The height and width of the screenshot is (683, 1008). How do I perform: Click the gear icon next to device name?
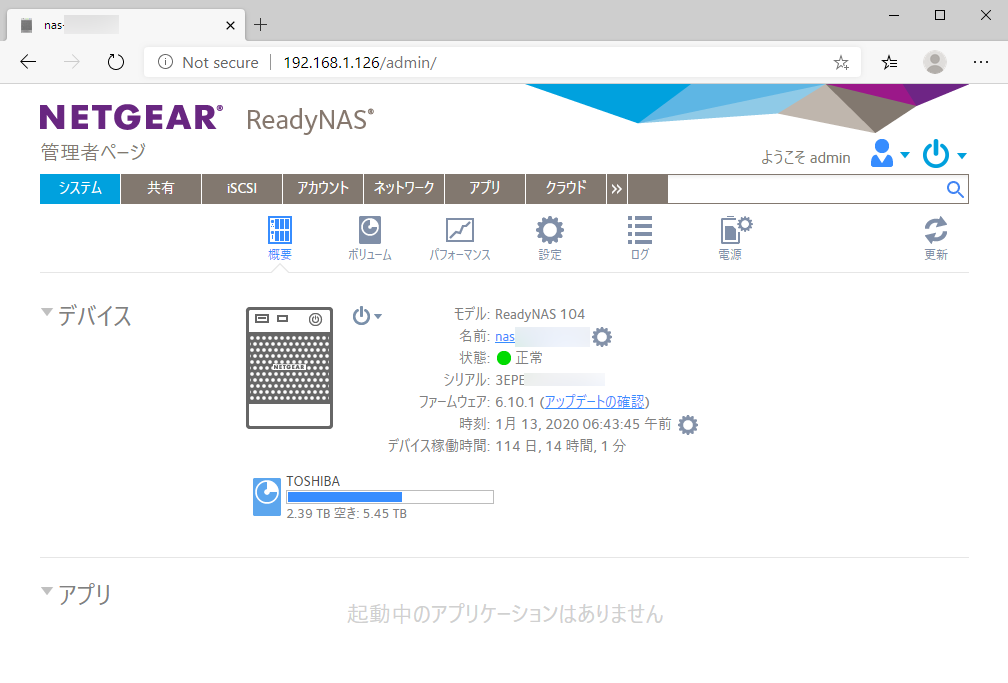(602, 336)
